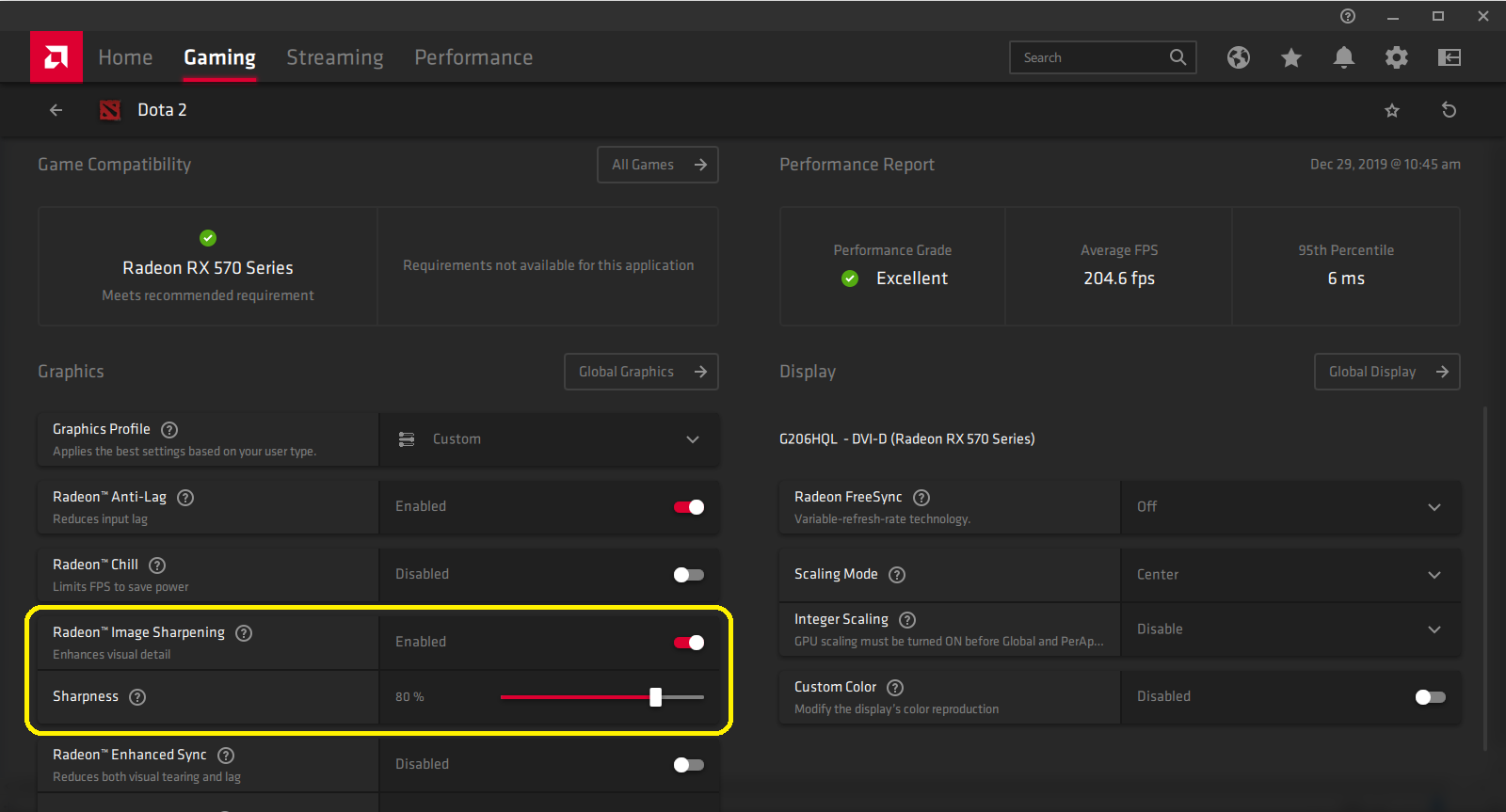Open notifications bell icon
The image size is (1506, 812).
[x=1344, y=57]
